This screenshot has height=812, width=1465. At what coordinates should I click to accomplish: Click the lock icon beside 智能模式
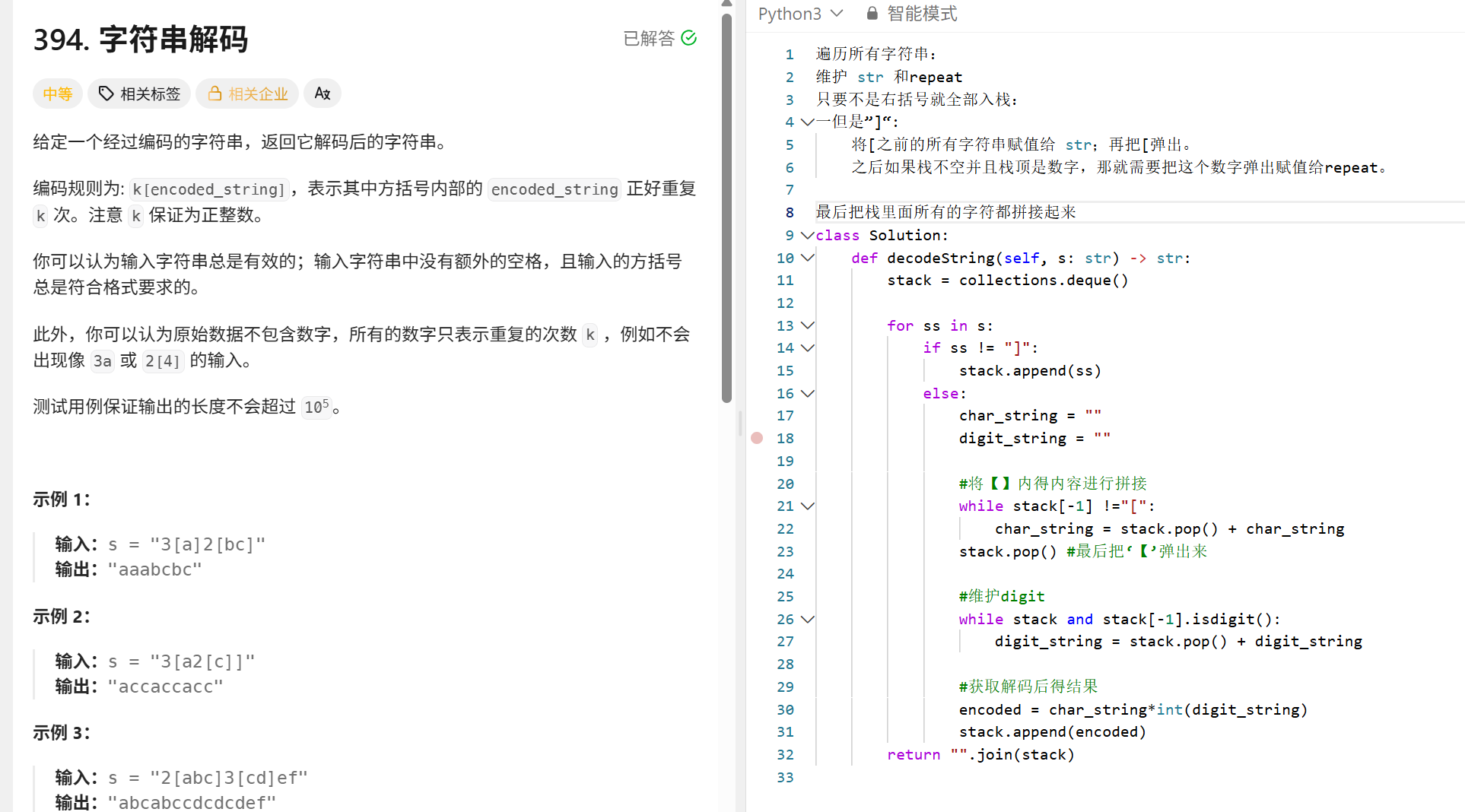pos(872,13)
